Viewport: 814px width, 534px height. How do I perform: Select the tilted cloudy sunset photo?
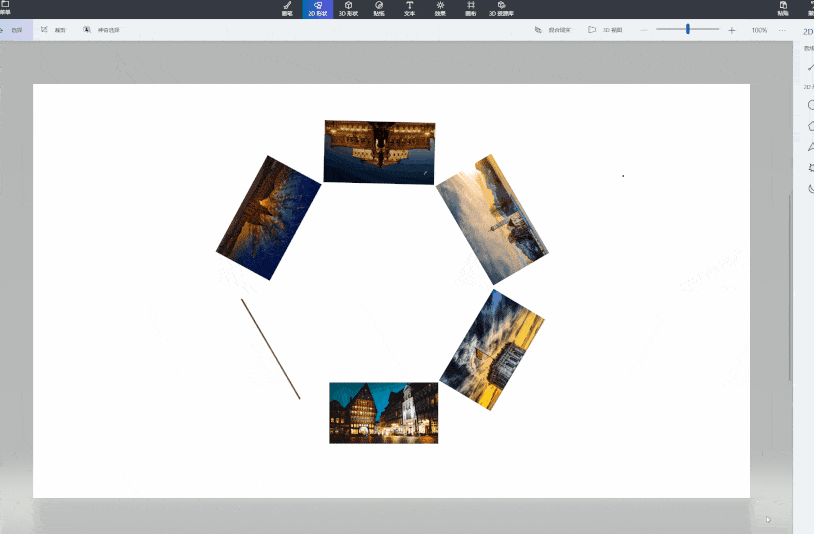pyautogui.click(x=492, y=350)
